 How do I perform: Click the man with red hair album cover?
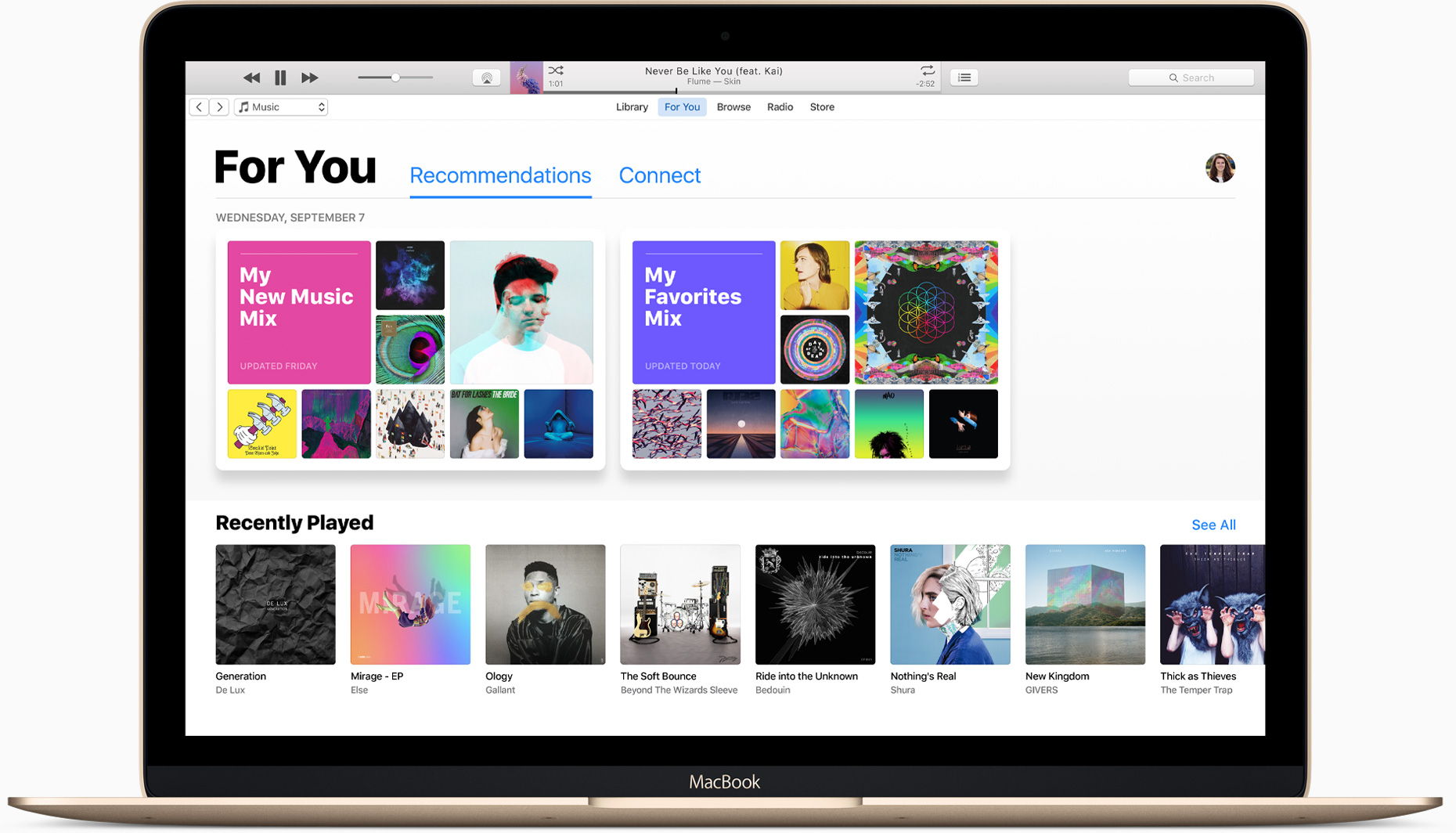coord(521,312)
